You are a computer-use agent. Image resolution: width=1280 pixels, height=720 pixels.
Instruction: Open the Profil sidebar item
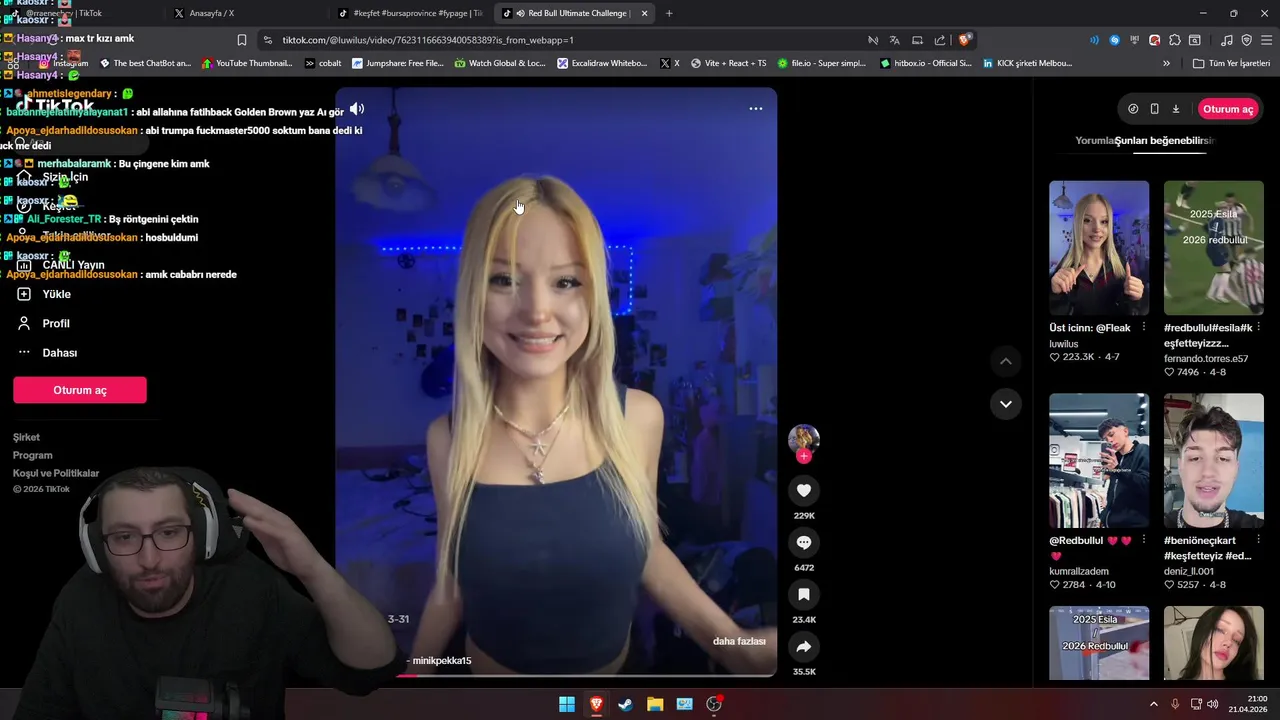(44, 323)
